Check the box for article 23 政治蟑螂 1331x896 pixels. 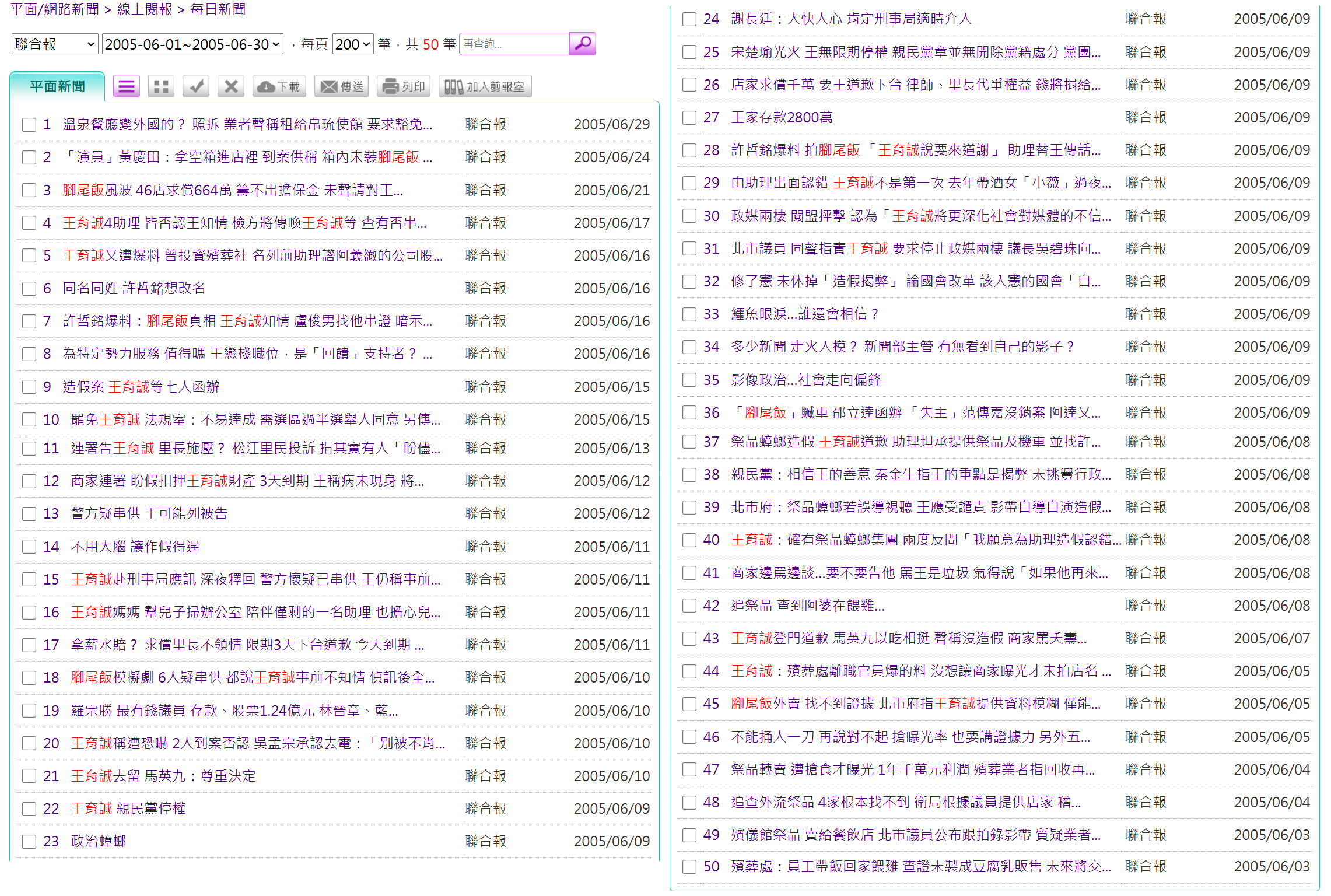(x=29, y=842)
